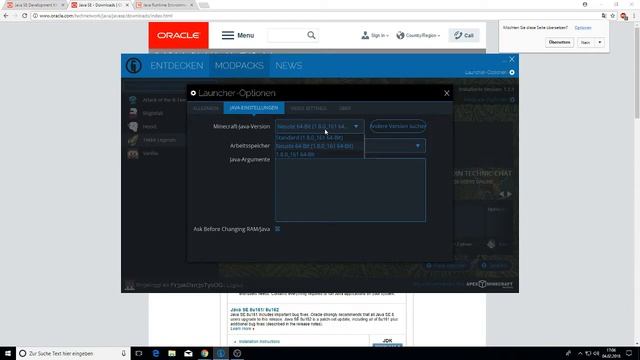
Task: Expand the Nein dropdown arrow
Action: (x=600, y=42)
